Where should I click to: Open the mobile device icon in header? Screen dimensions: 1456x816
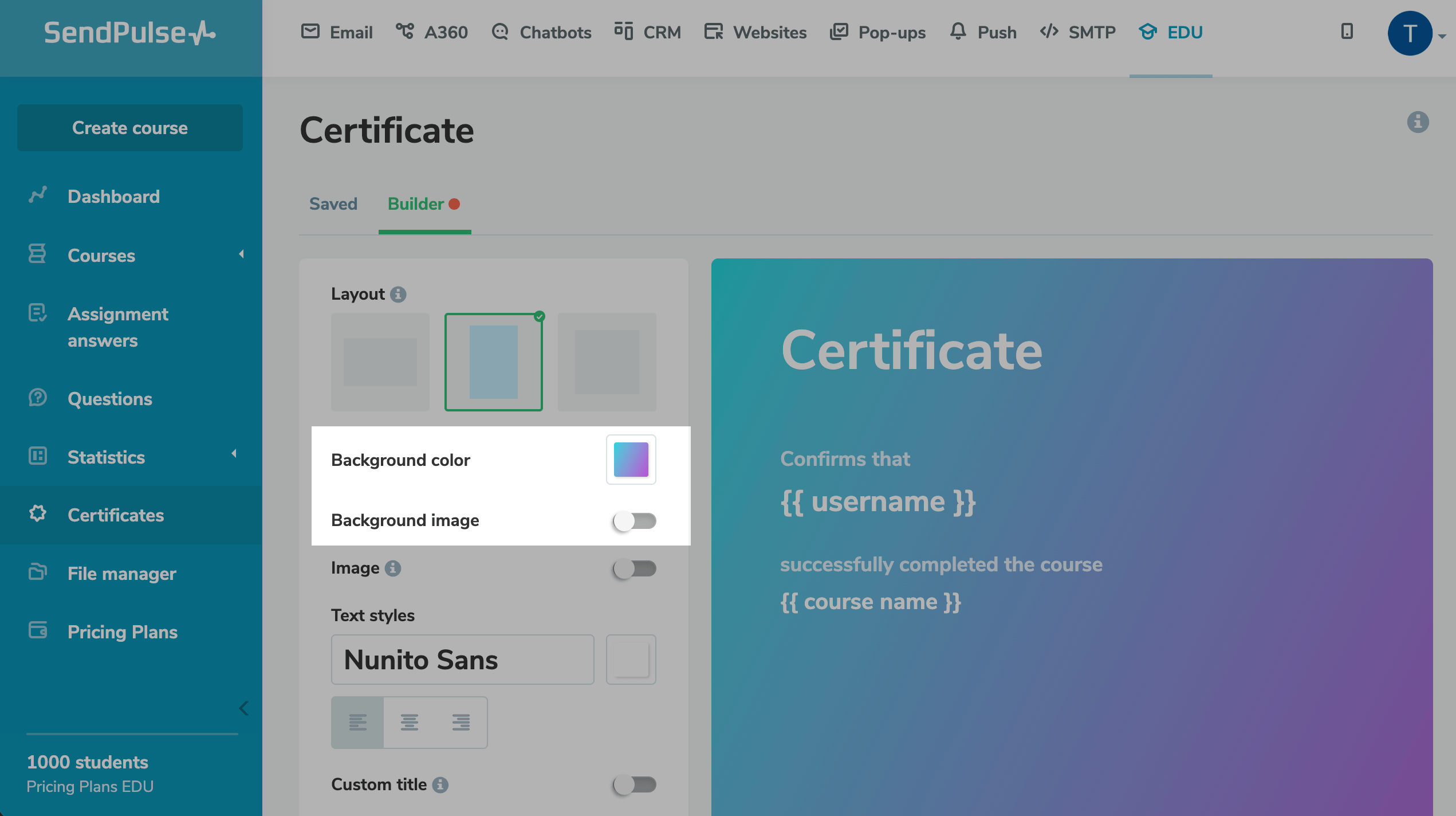pyautogui.click(x=1347, y=32)
